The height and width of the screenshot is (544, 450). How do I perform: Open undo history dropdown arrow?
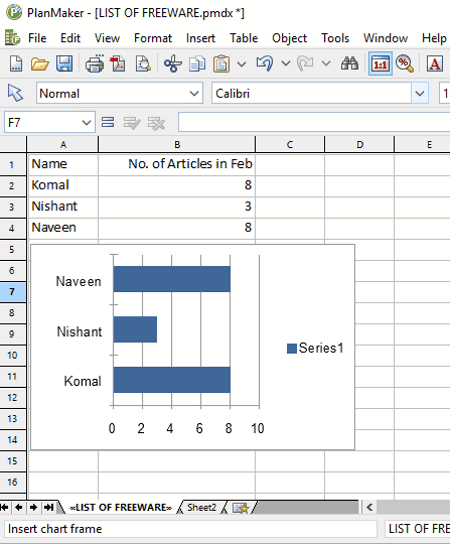(x=286, y=63)
